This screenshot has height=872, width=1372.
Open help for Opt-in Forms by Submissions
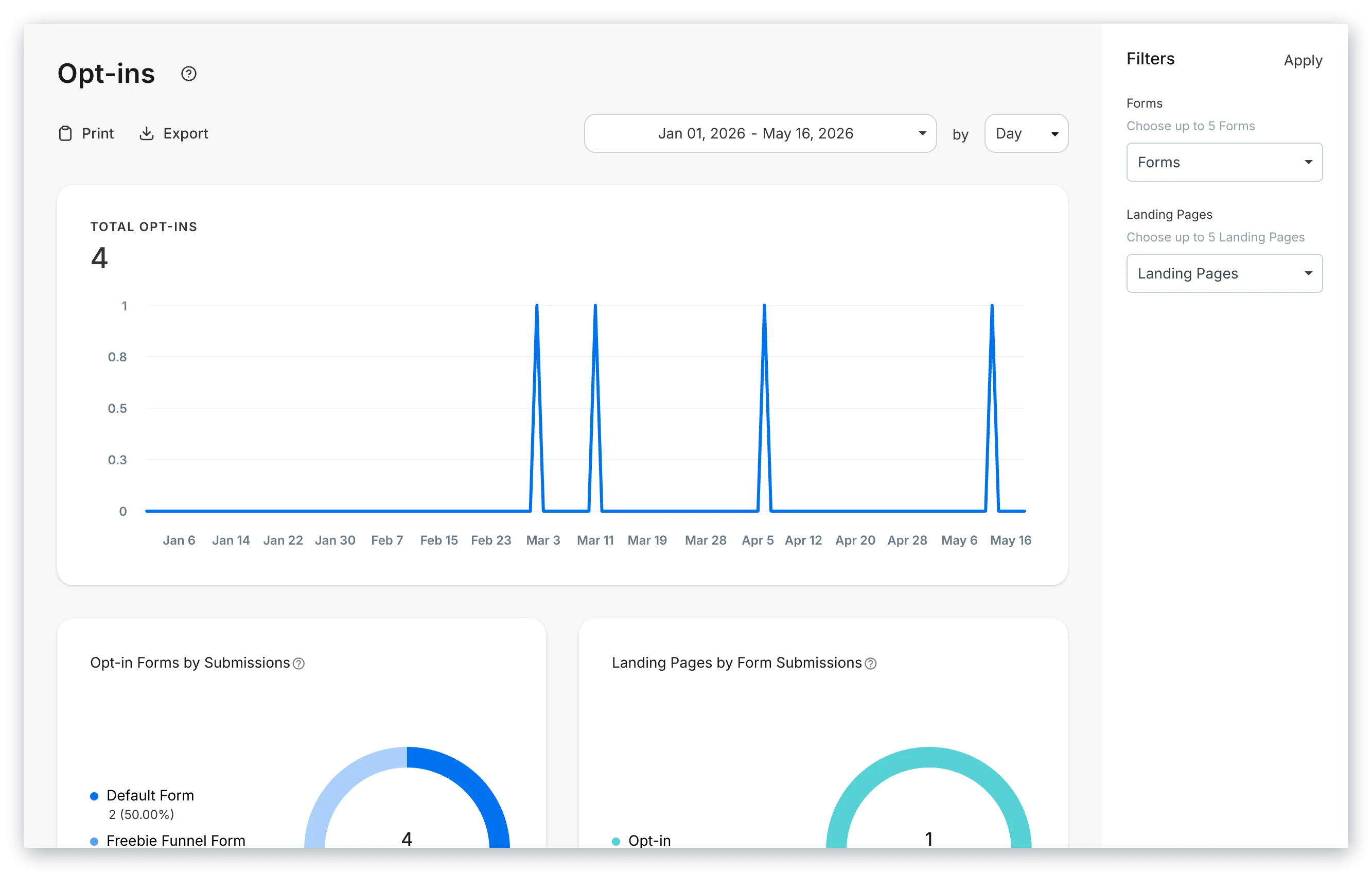(298, 664)
